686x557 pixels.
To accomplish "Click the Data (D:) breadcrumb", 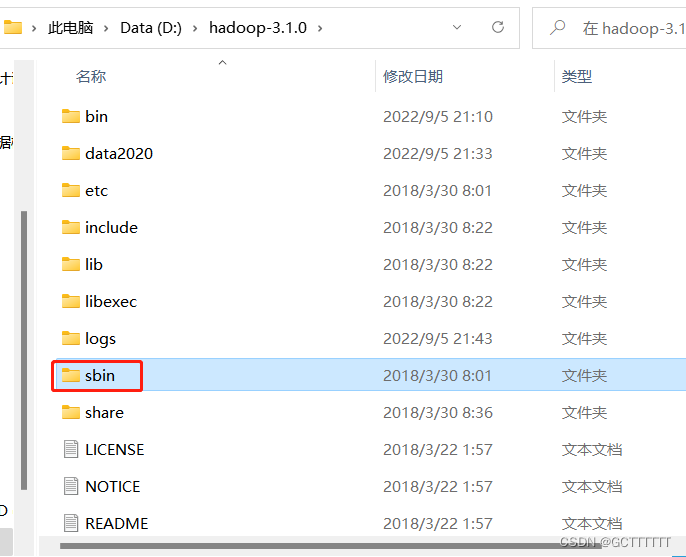I will [x=151, y=28].
